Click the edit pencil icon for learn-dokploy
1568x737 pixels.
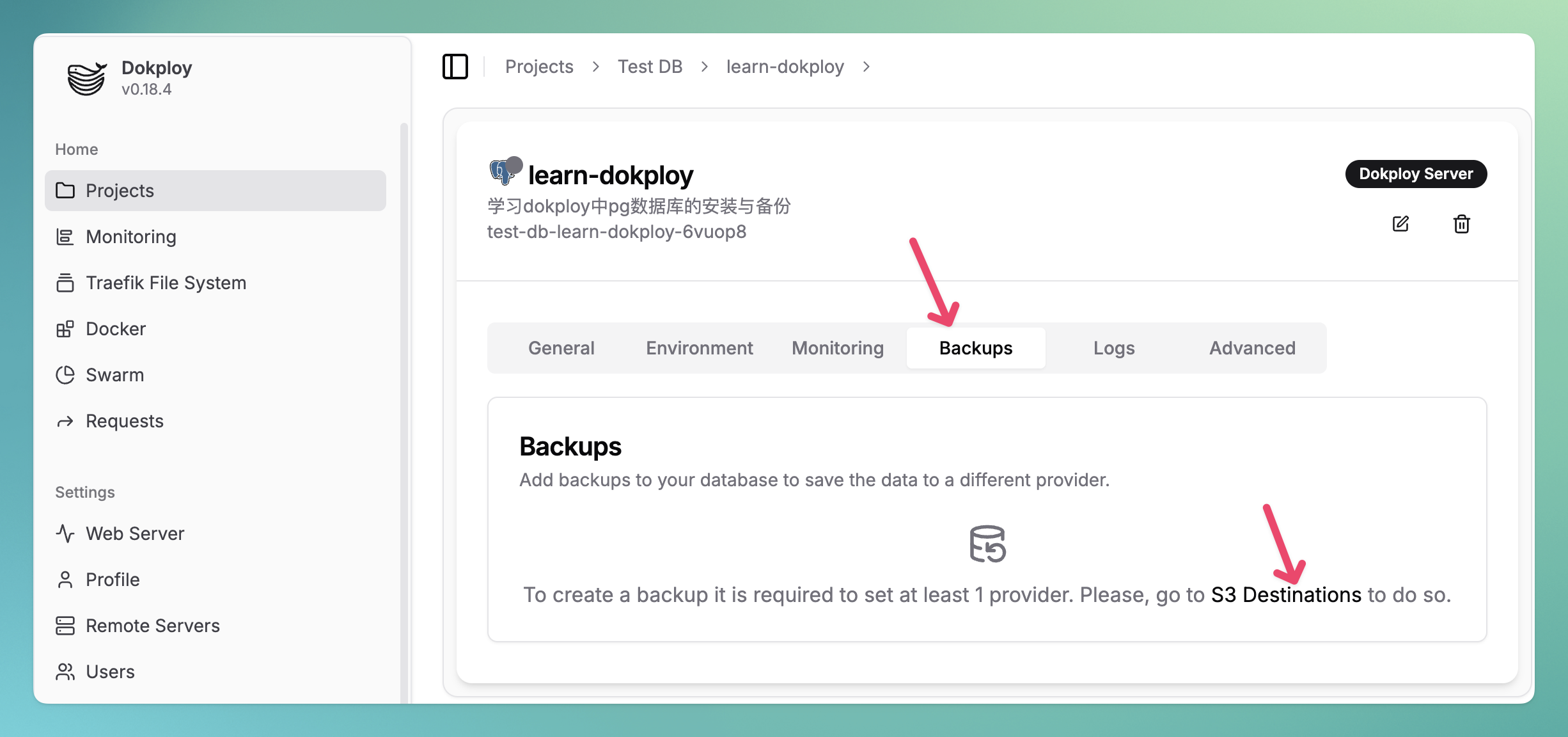point(1400,224)
